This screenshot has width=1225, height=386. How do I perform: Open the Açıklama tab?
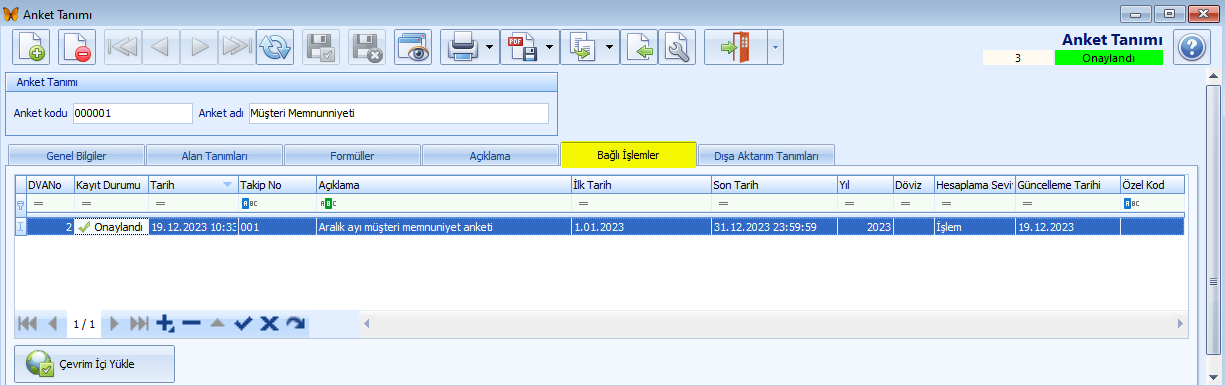[x=490, y=156]
